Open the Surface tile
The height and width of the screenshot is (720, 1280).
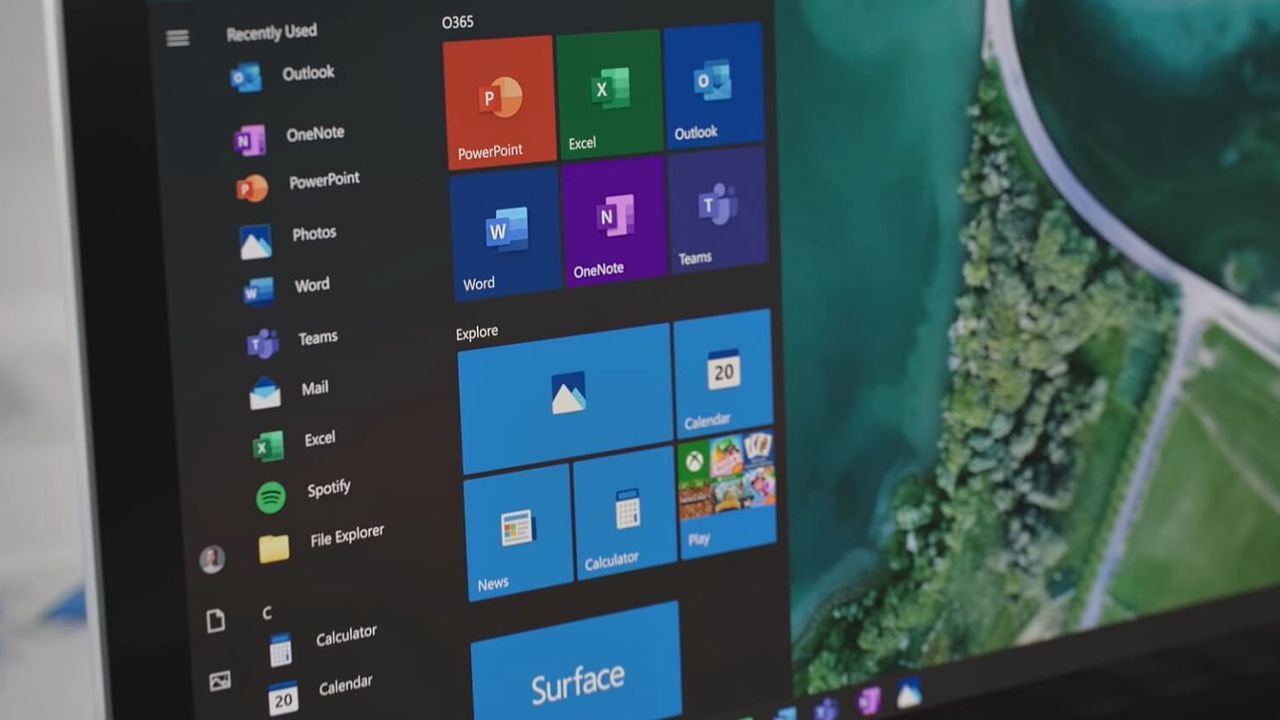click(577, 665)
